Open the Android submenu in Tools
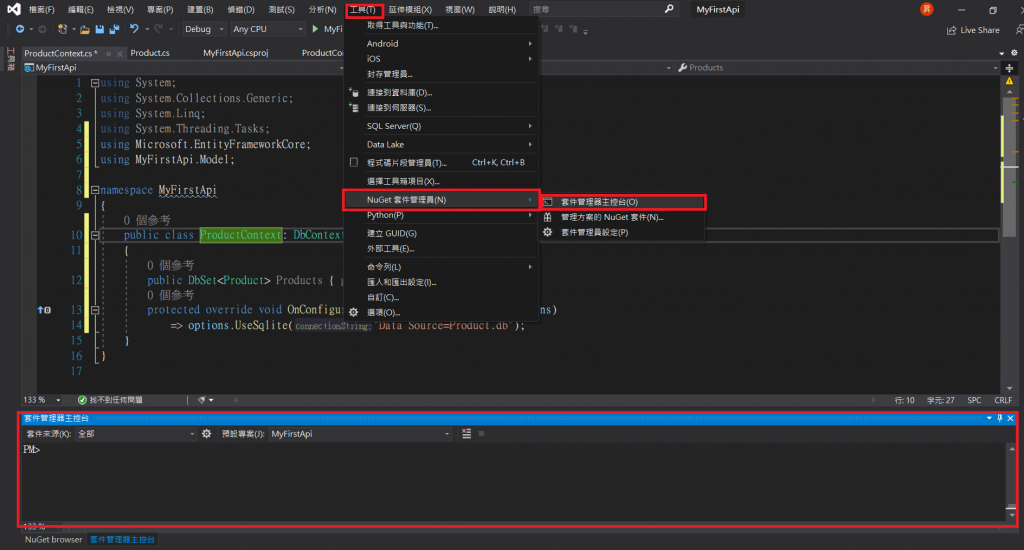The height and width of the screenshot is (550, 1024). [x=441, y=44]
